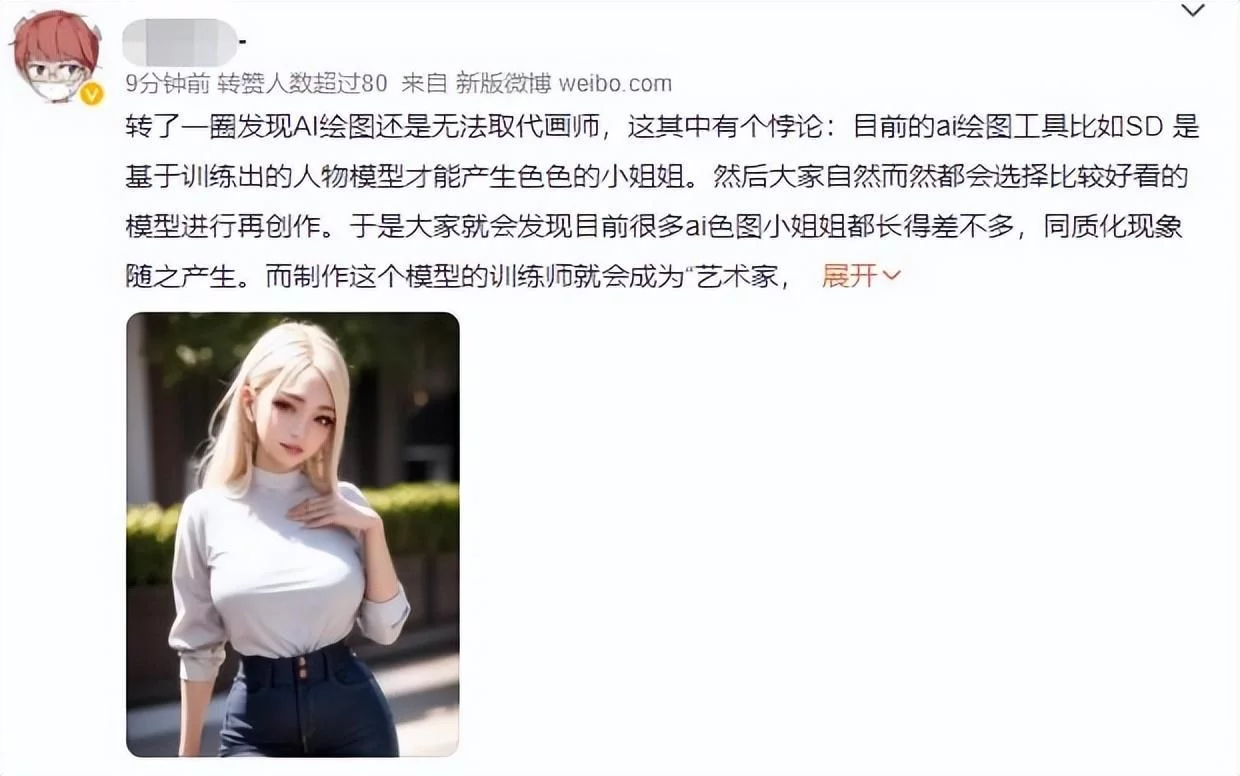1240x776 pixels.
Task: Click the small chevron beside "展开"
Action: pos(891,276)
